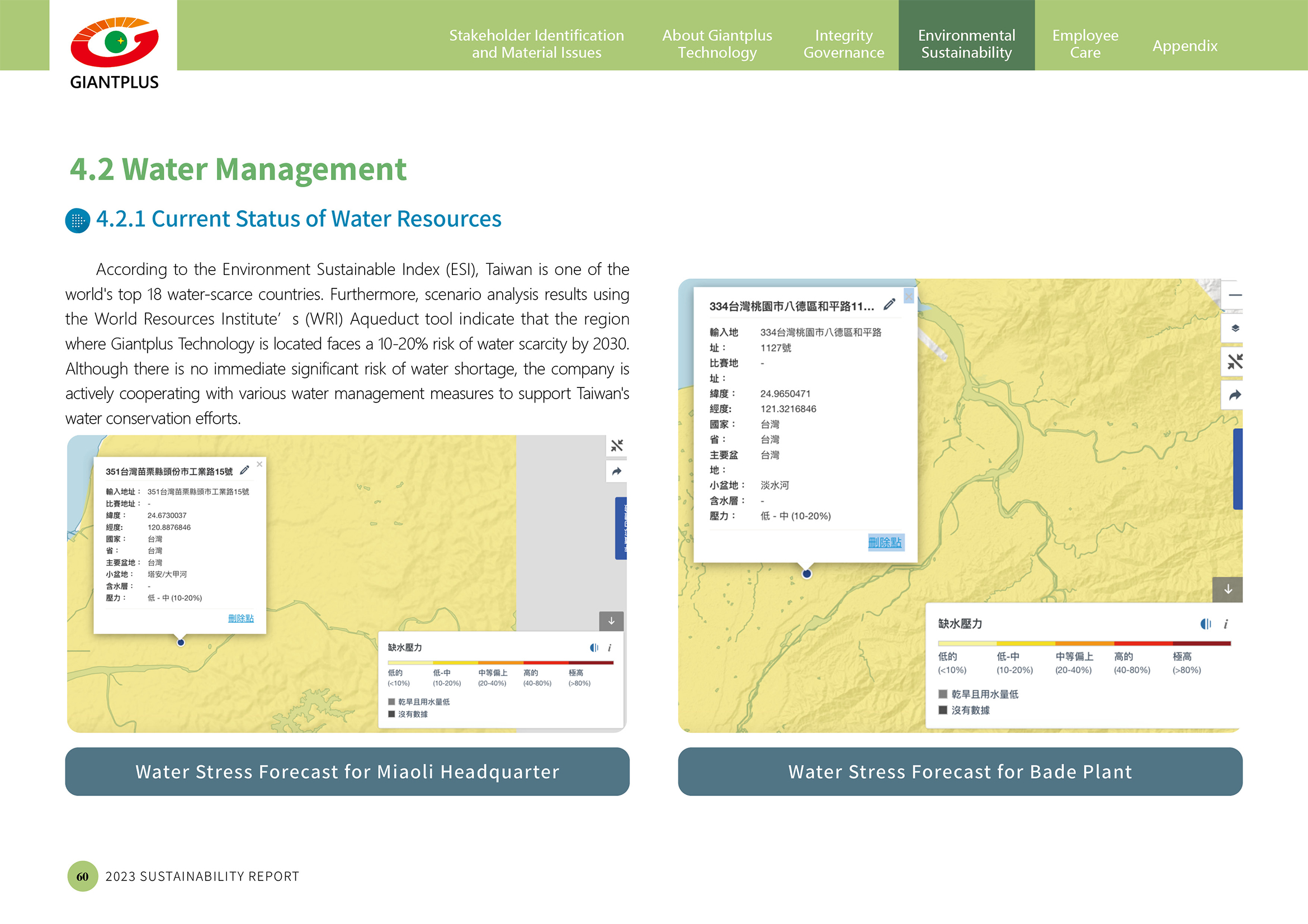Open About Giantplus Technology tab
Viewport: 1308px width, 924px height.
point(717,44)
